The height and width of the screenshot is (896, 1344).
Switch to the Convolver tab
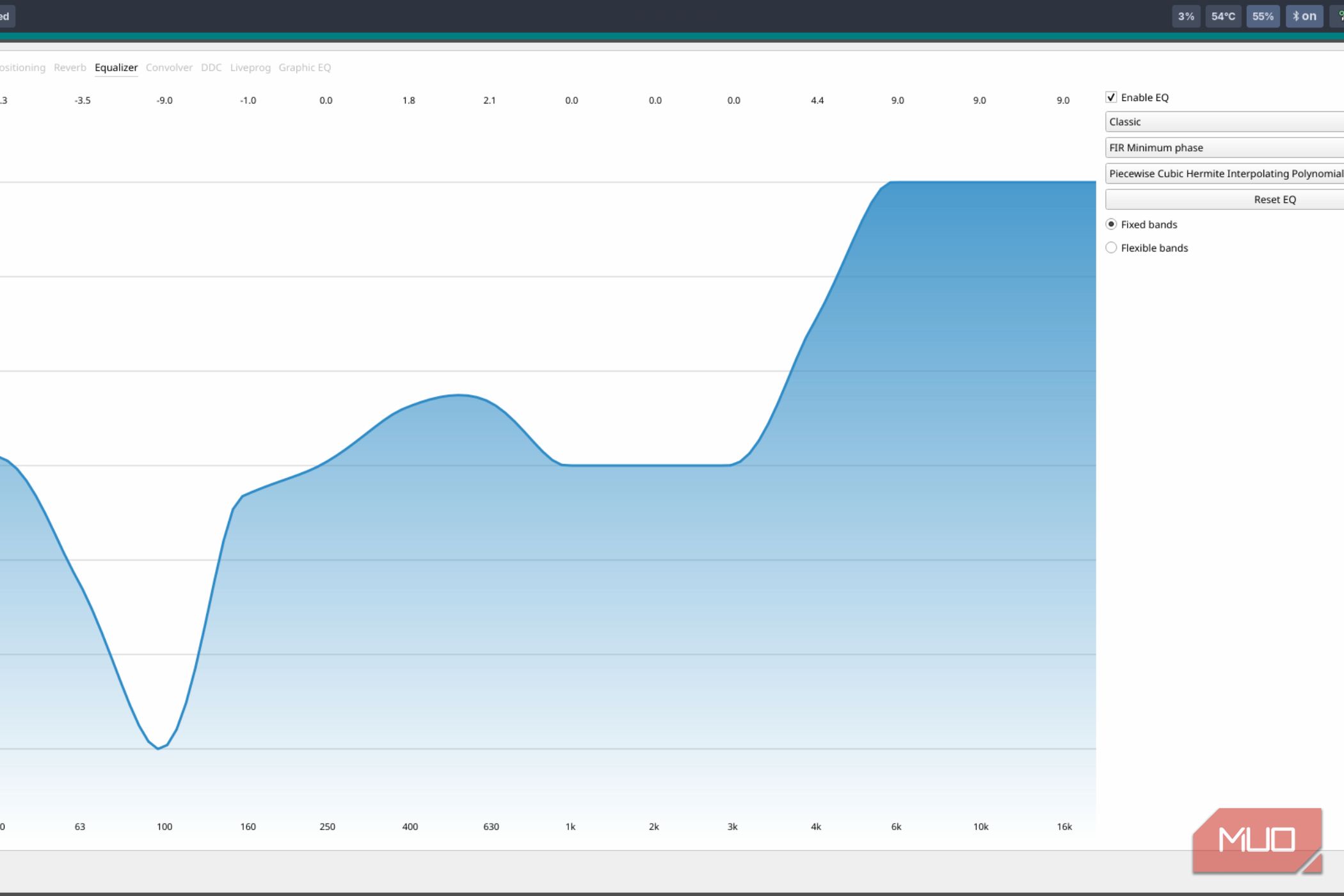(x=169, y=67)
